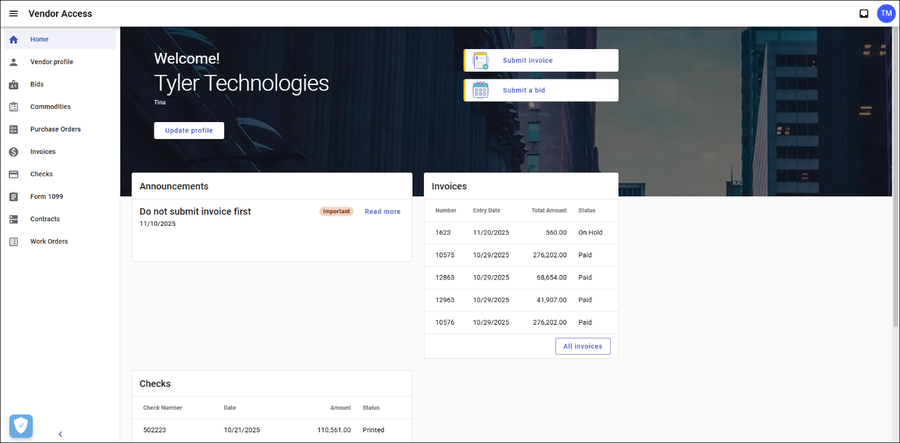Select invoice number 10576

tap(445, 322)
